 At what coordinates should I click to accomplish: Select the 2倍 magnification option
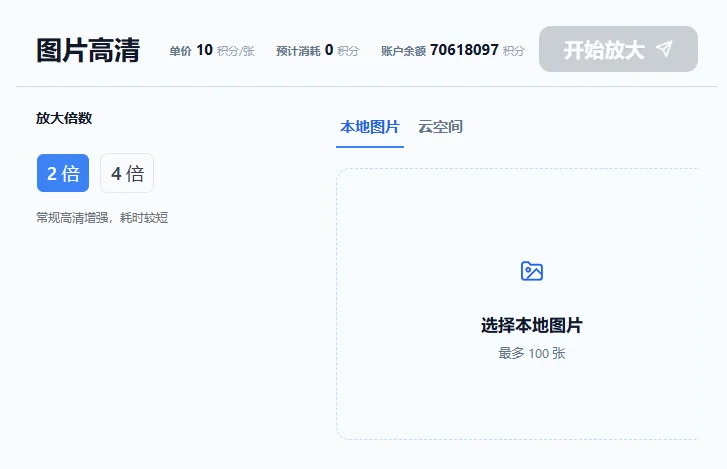(63, 173)
